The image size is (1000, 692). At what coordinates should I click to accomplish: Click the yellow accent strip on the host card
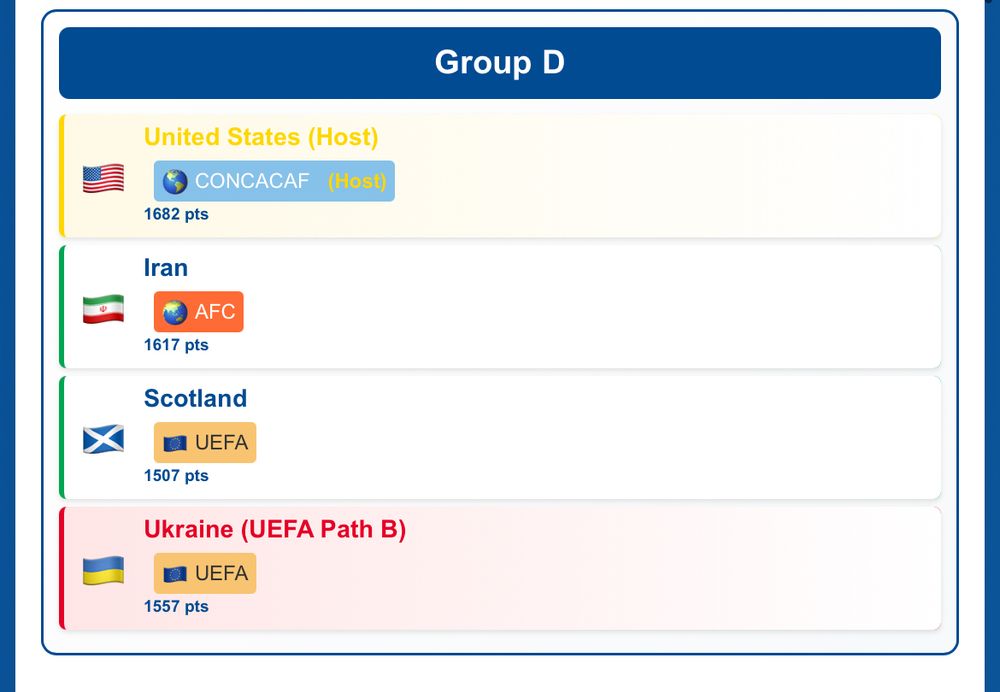coord(63,175)
